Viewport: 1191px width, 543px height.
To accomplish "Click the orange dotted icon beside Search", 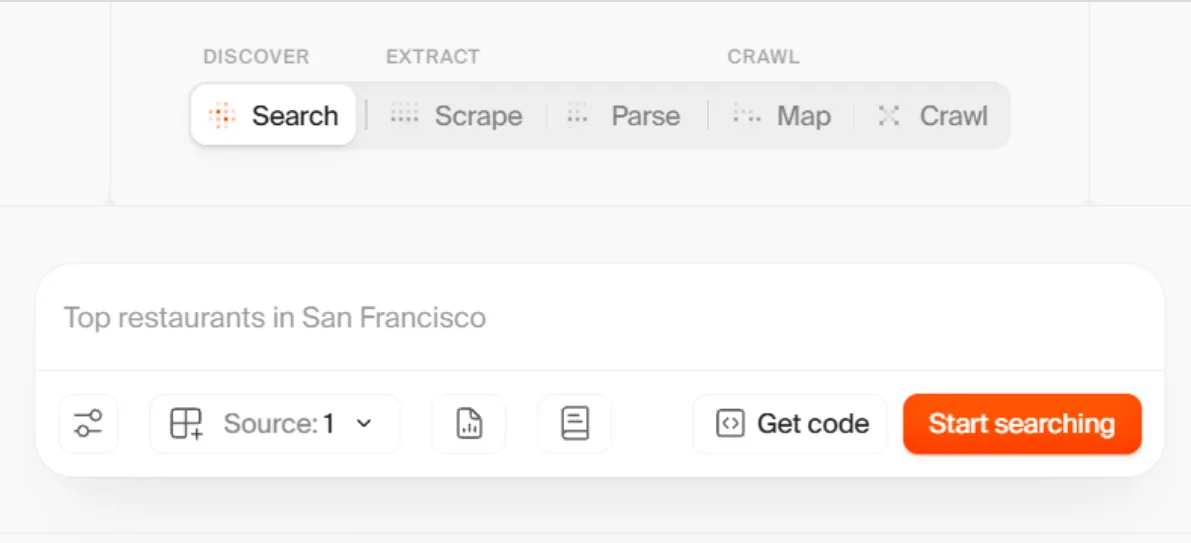I will click(x=223, y=115).
